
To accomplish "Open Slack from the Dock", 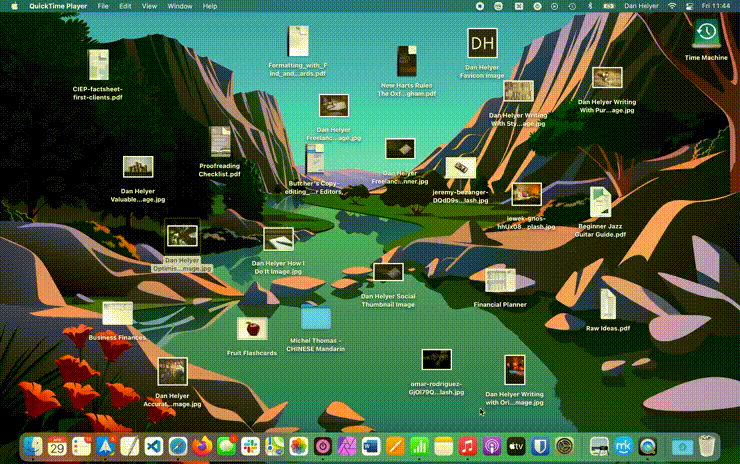I will click(x=250, y=446).
